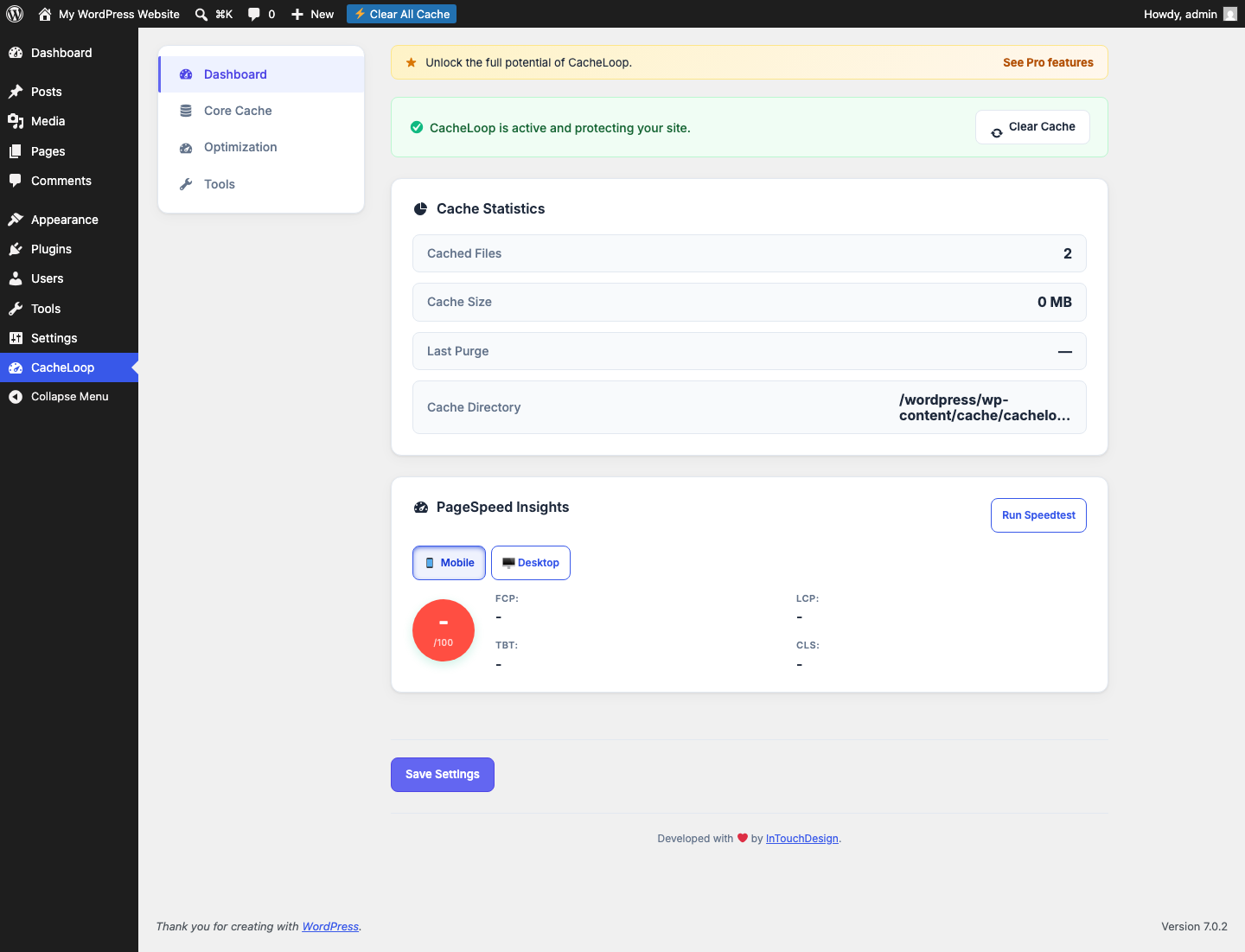1245x952 pixels.
Task: Open Posts in the admin menu
Action: (x=69, y=92)
